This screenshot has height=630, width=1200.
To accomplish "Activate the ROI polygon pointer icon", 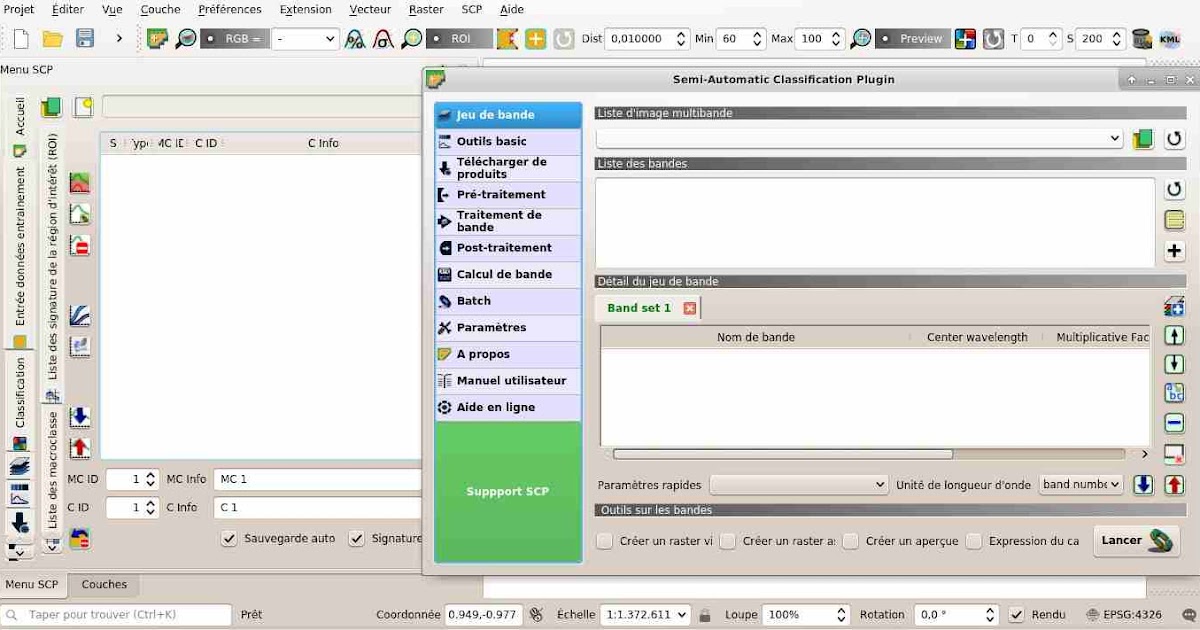I will click(x=508, y=39).
